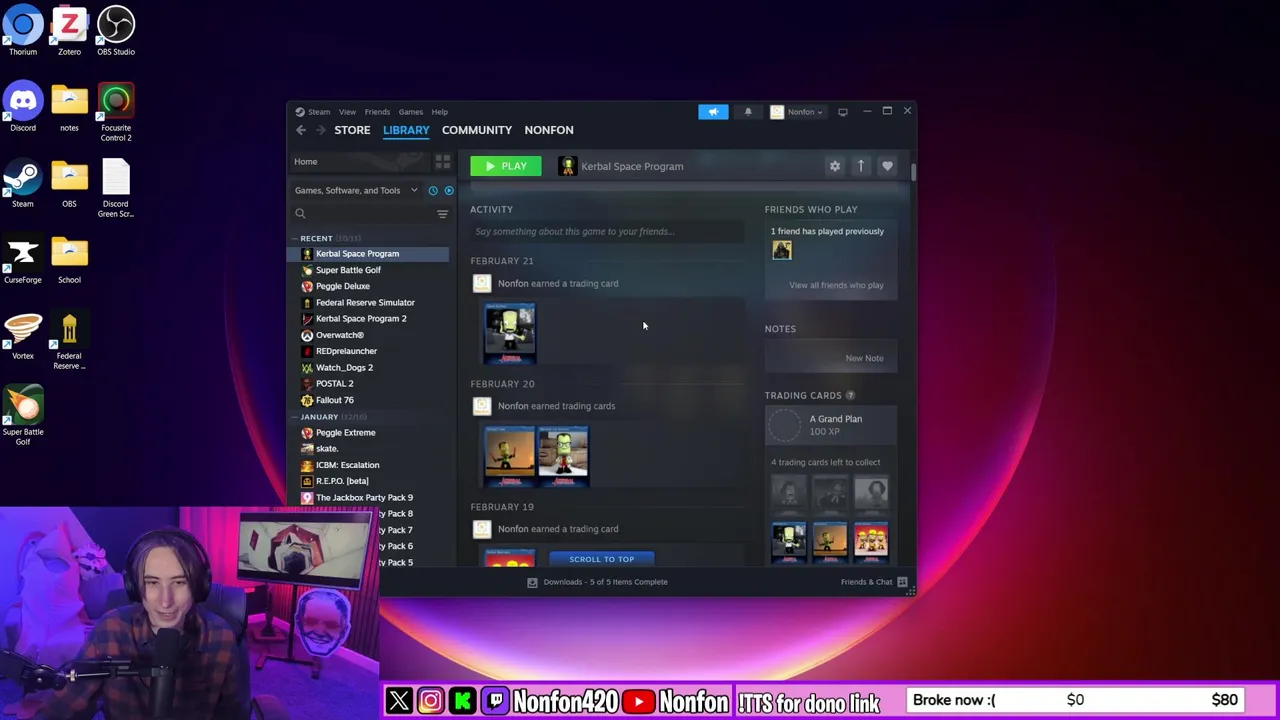This screenshot has height=720, width=1280.
Task: Expand the Games, Software, and Tools filter
Action: 356,190
